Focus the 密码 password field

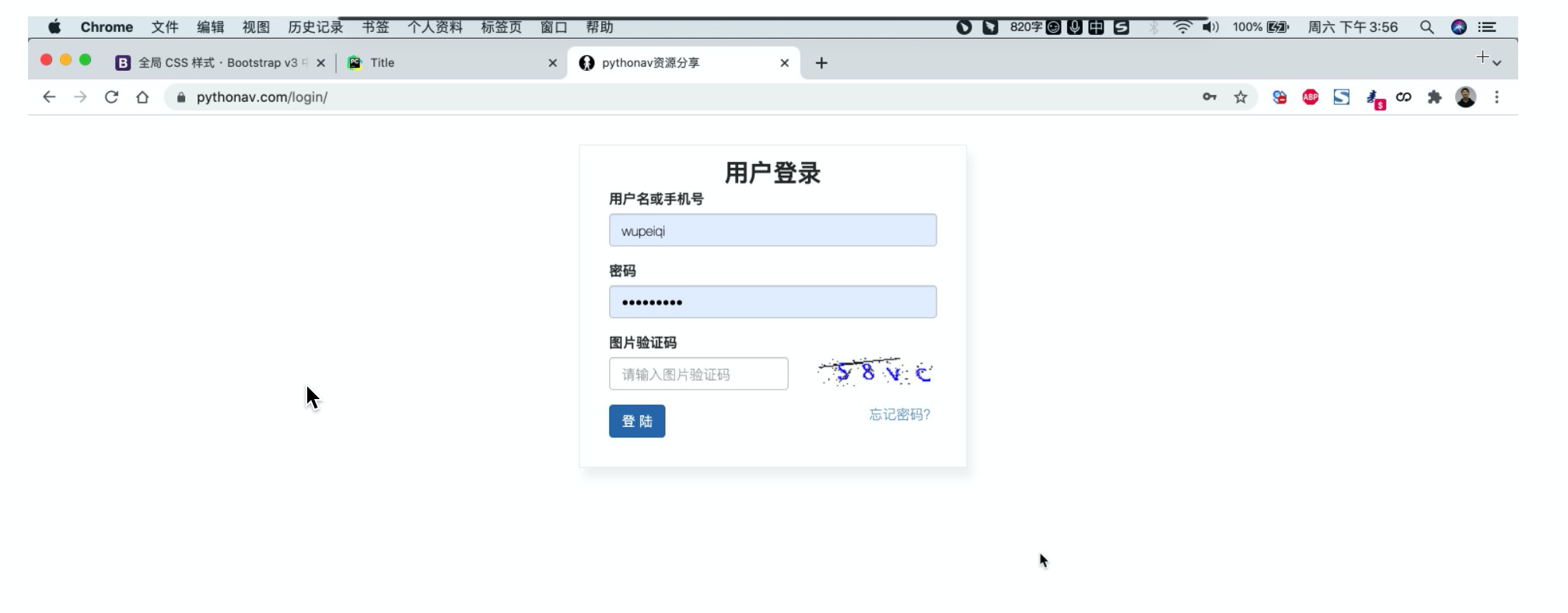point(772,302)
